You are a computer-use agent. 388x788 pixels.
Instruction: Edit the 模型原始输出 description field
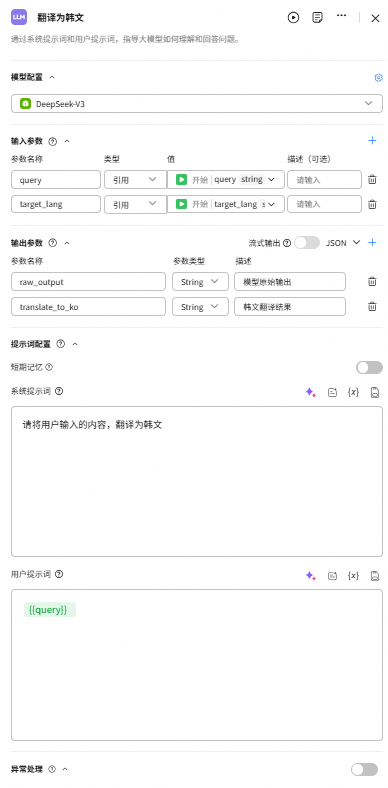pyautogui.click(x=290, y=282)
